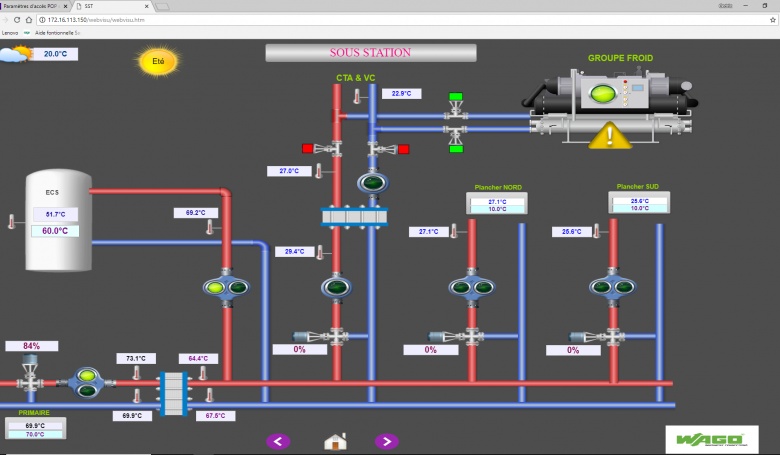780x455 pixels.
Task: Open the Aide fonctionnelle bookmark
Action: [x=54, y=33]
